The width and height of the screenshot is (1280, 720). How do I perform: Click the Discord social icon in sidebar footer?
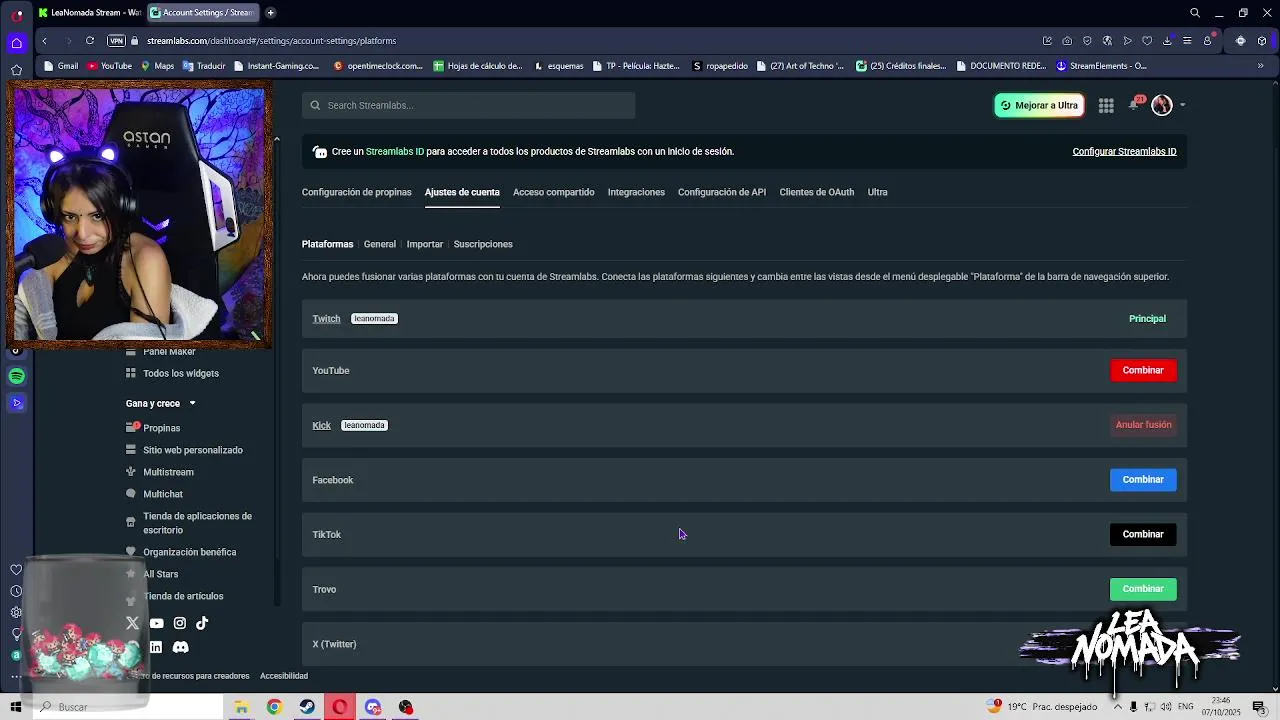click(x=180, y=647)
